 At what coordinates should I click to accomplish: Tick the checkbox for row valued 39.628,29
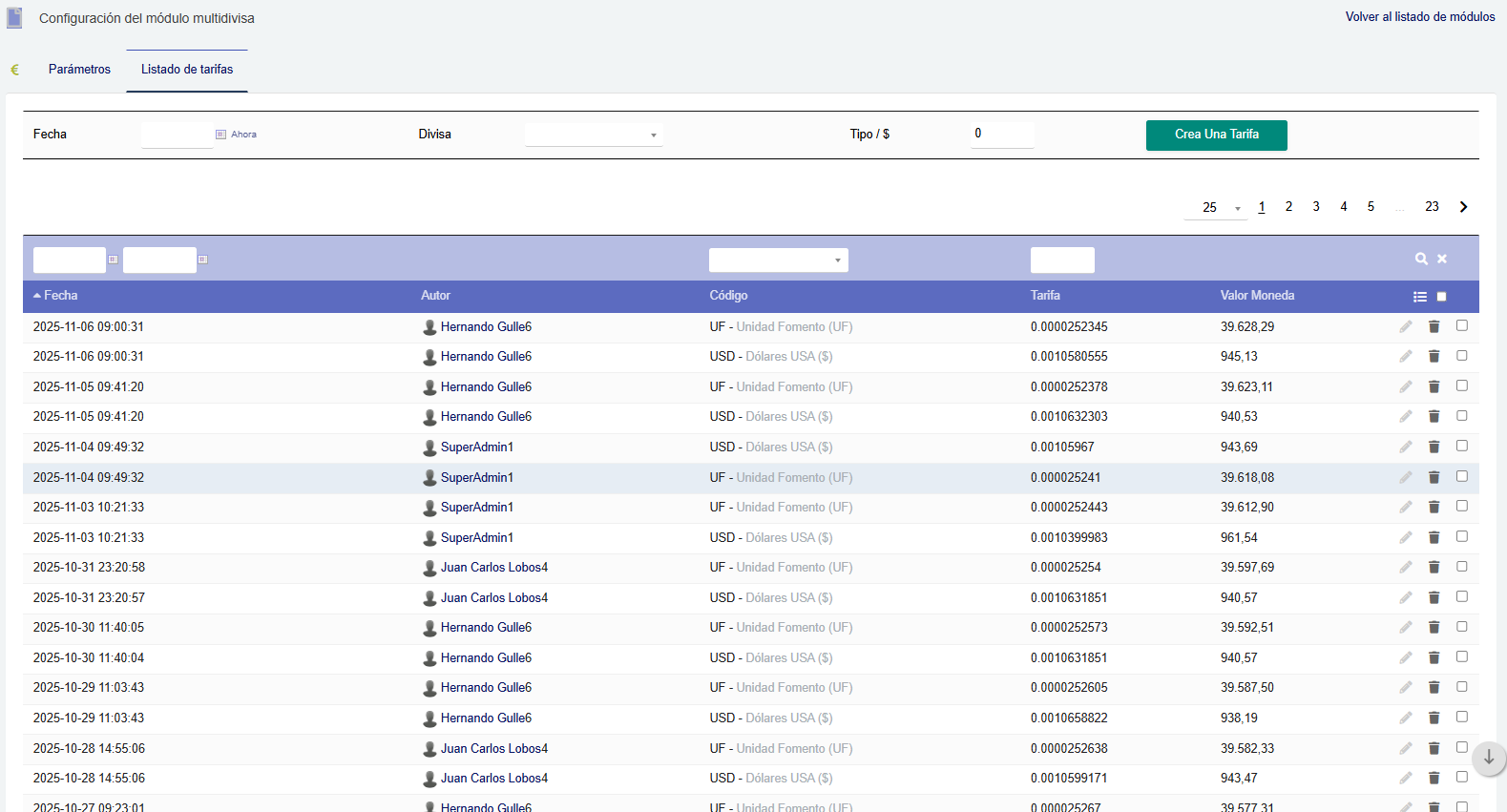click(x=1461, y=326)
